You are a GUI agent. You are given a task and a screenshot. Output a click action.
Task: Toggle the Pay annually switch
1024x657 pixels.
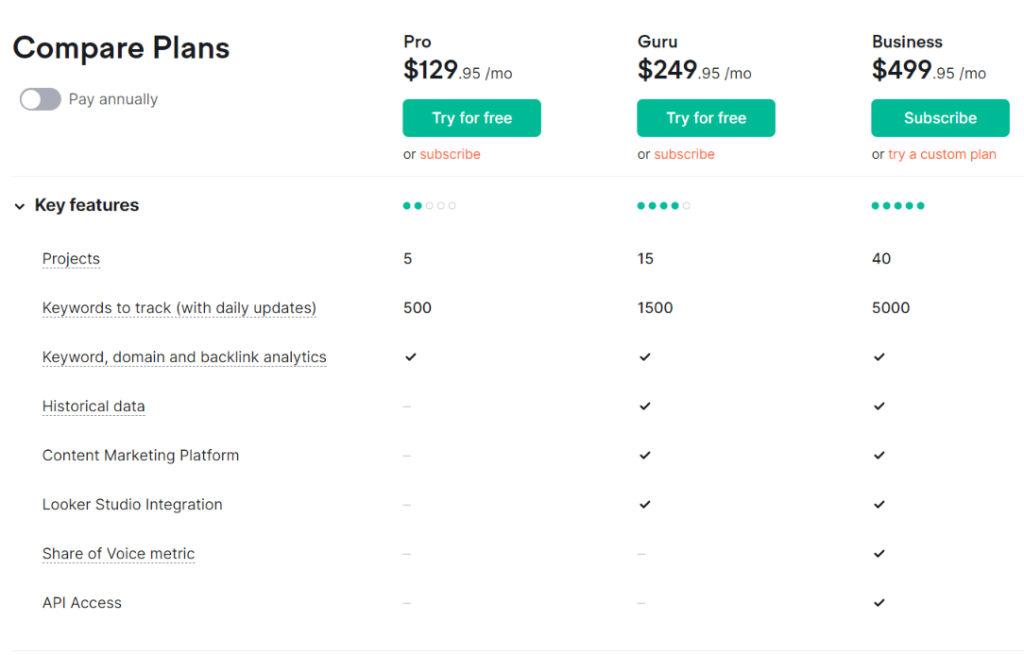click(38, 99)
